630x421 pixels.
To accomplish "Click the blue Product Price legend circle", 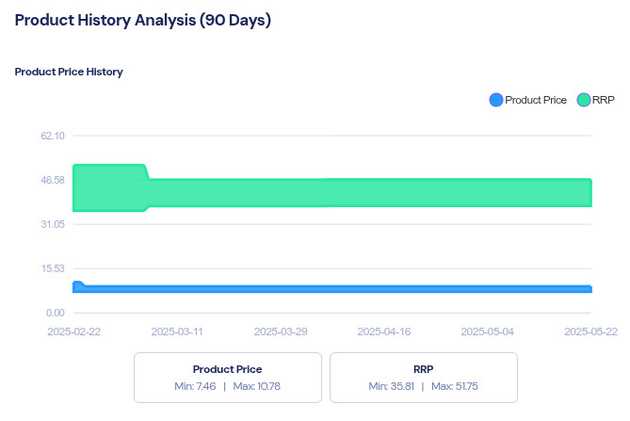I will 495,100.
